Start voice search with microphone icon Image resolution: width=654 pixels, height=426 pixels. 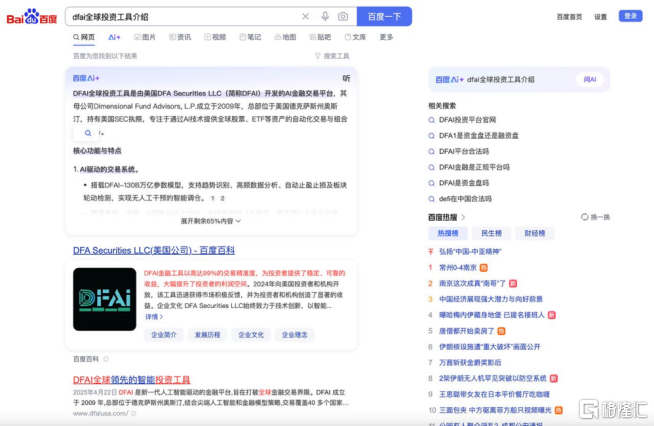click(325, 16)
